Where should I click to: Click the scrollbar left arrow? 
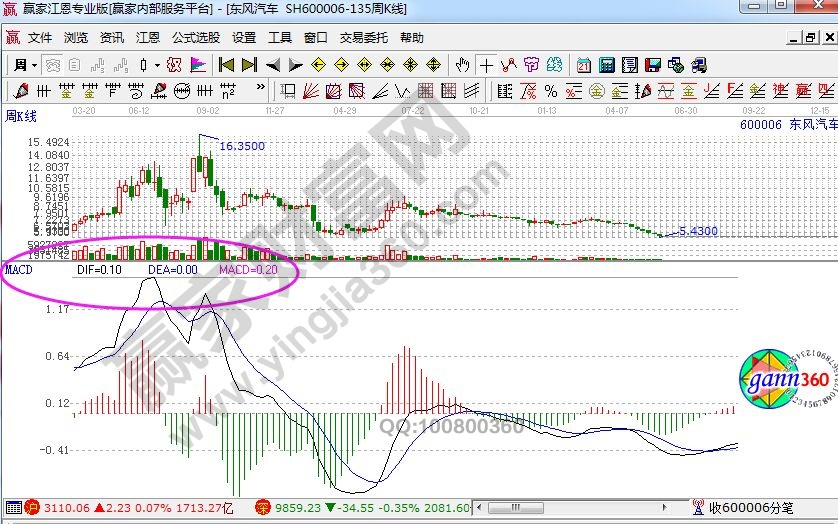pos(479,507)
